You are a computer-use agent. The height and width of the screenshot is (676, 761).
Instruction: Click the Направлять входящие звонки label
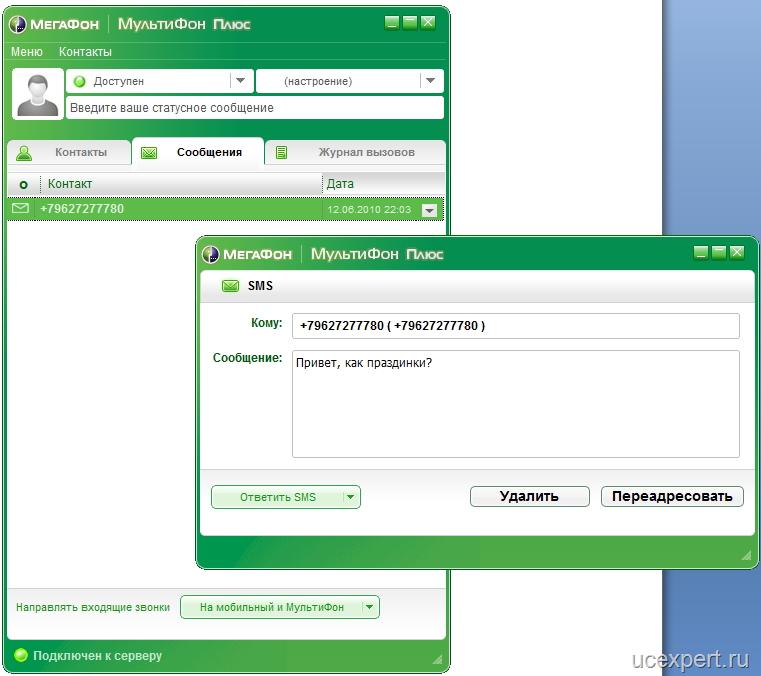tap(93, 607)
